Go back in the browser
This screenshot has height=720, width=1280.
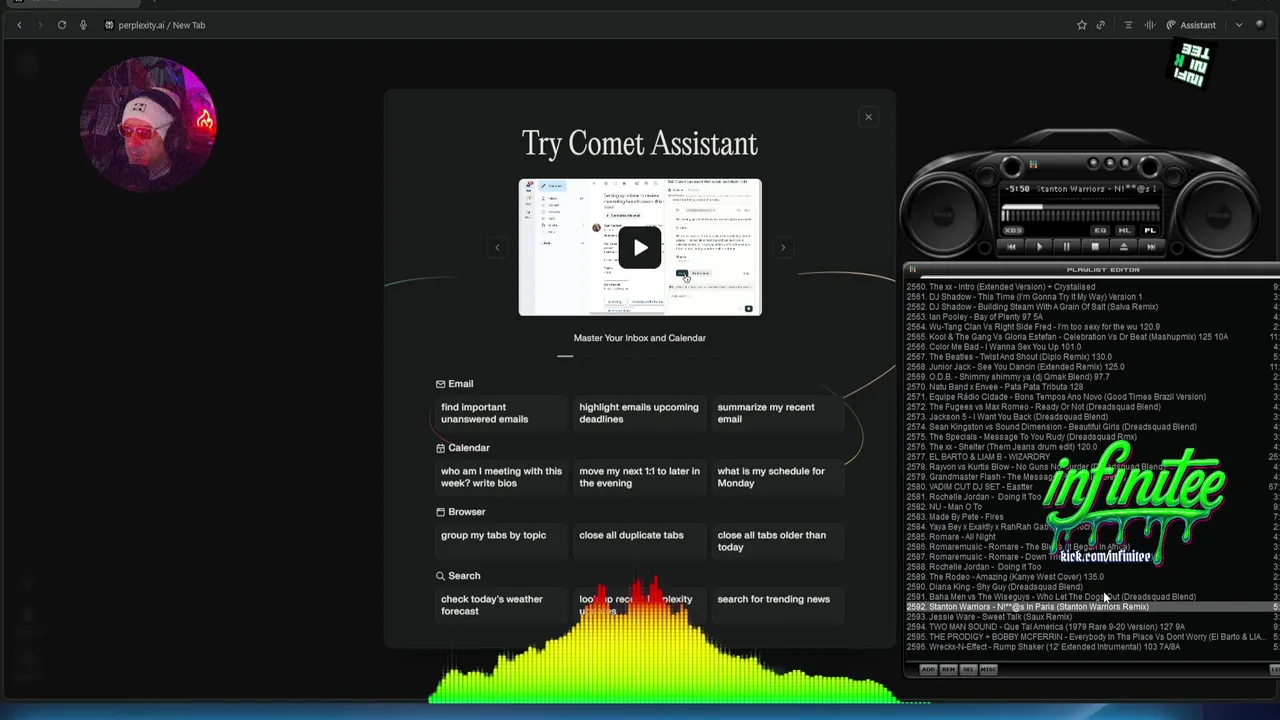coord(19,25)
